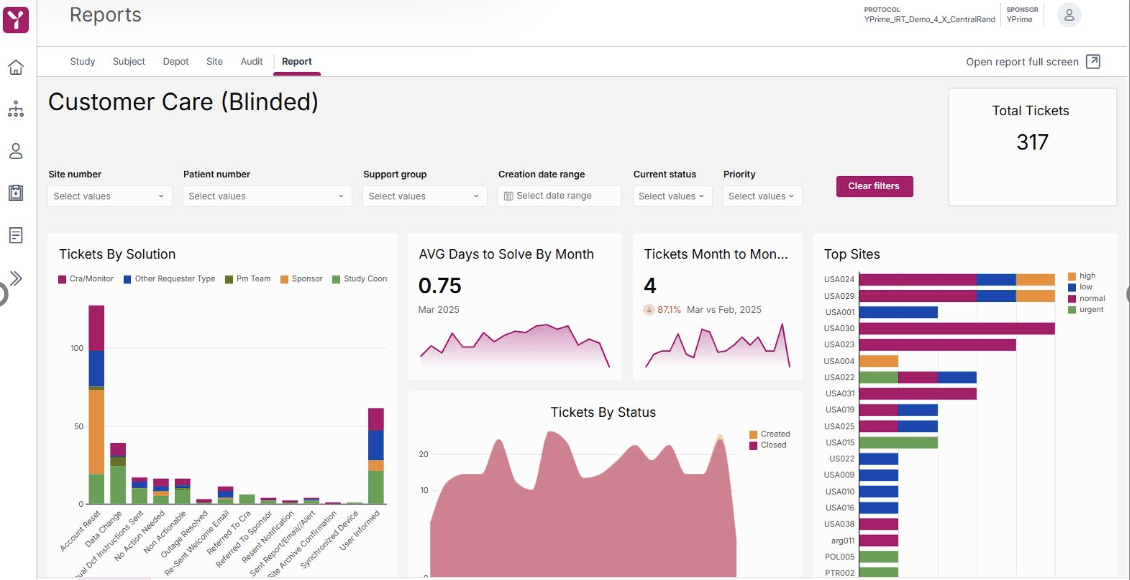
Task: Toggle the Closed legend swatch
Action: tap(753, 445)
